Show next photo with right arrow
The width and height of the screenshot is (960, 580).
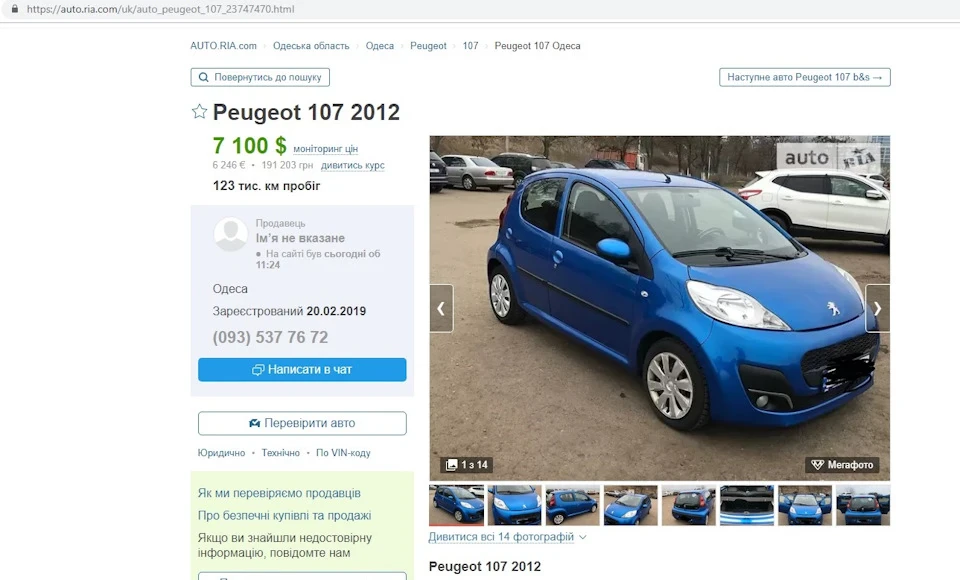point(877,308)
